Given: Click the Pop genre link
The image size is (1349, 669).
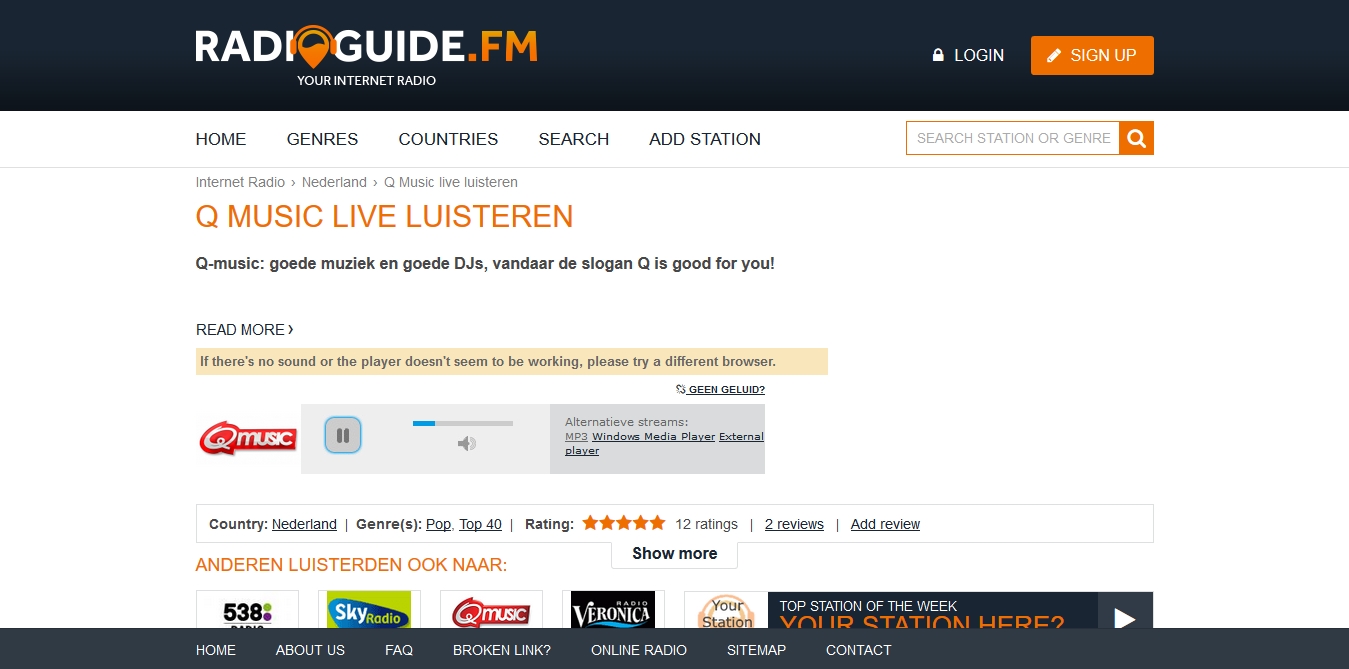Looking at the screenshot, I should [x=438, y=524].
